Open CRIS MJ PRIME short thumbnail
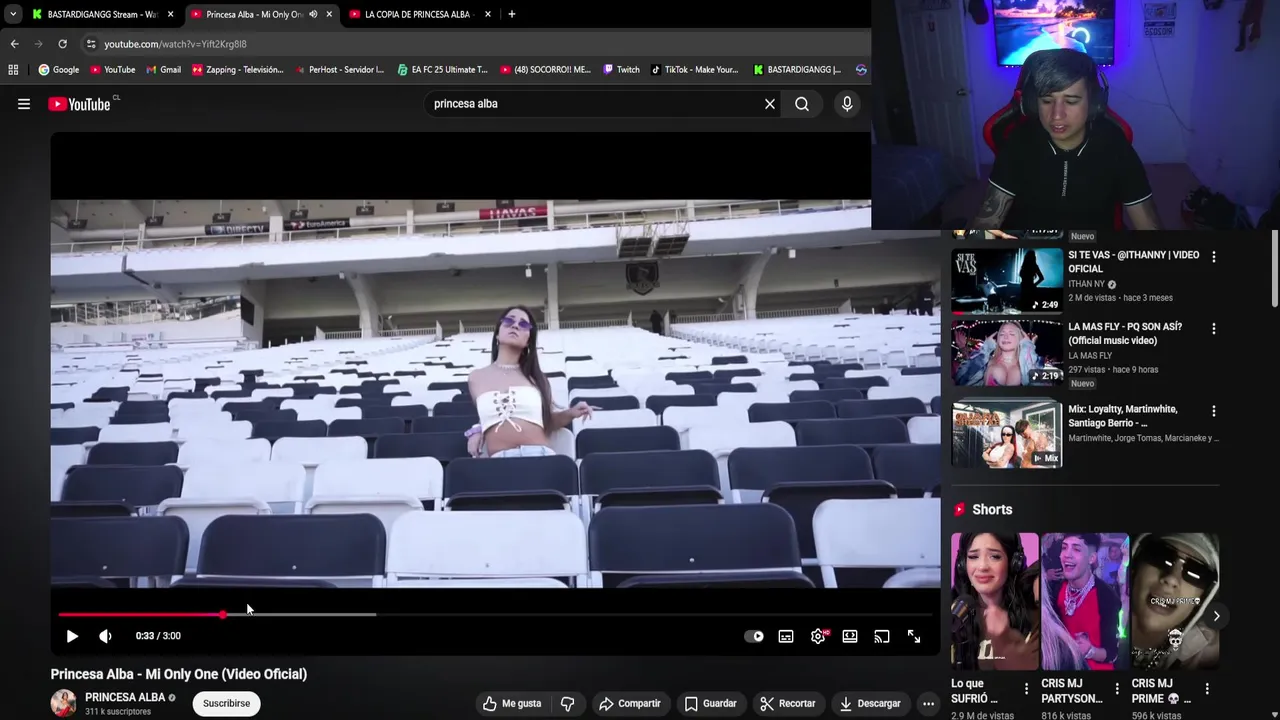The height and width of the screenshot is (720, 1280). coord(1175,601)
